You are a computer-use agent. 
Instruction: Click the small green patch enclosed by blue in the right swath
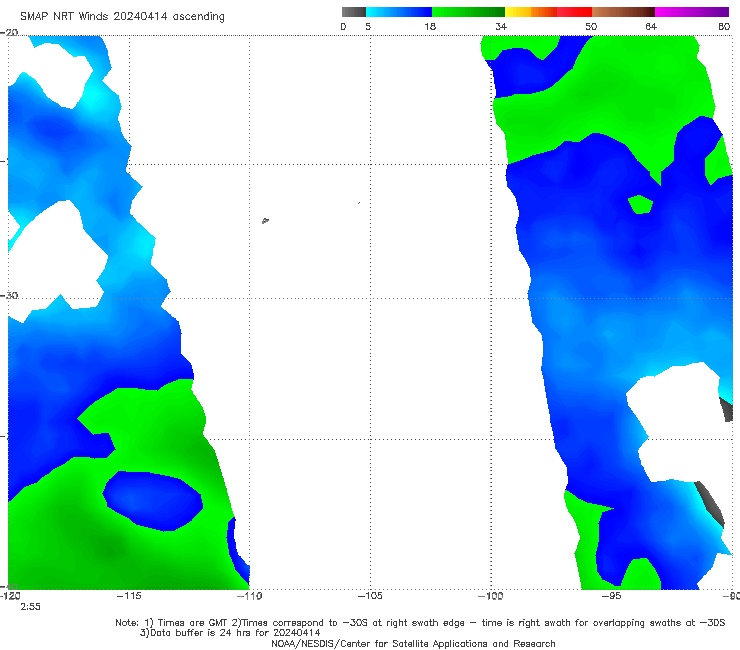pyautogui.click(x=640, y=204)
